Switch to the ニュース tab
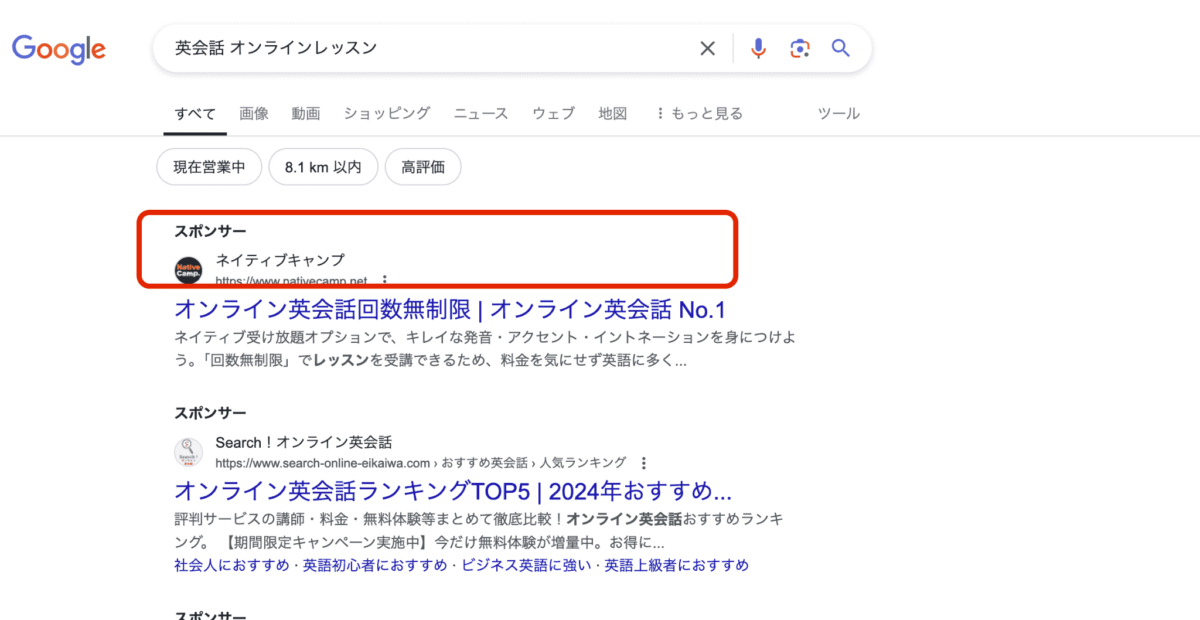This screenshot has height=620, width=1200. [480, 114]
